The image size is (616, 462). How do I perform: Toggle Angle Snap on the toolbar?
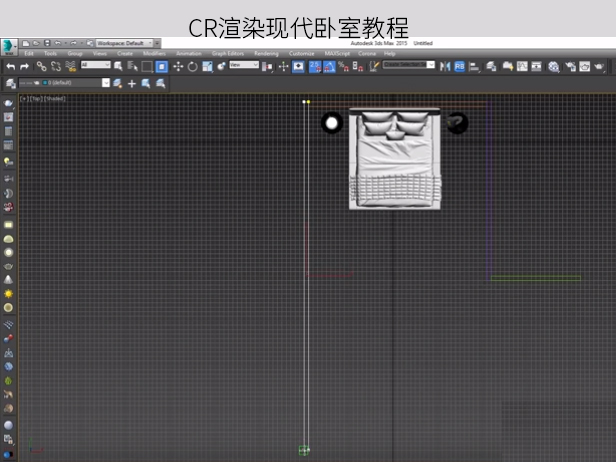328,66
